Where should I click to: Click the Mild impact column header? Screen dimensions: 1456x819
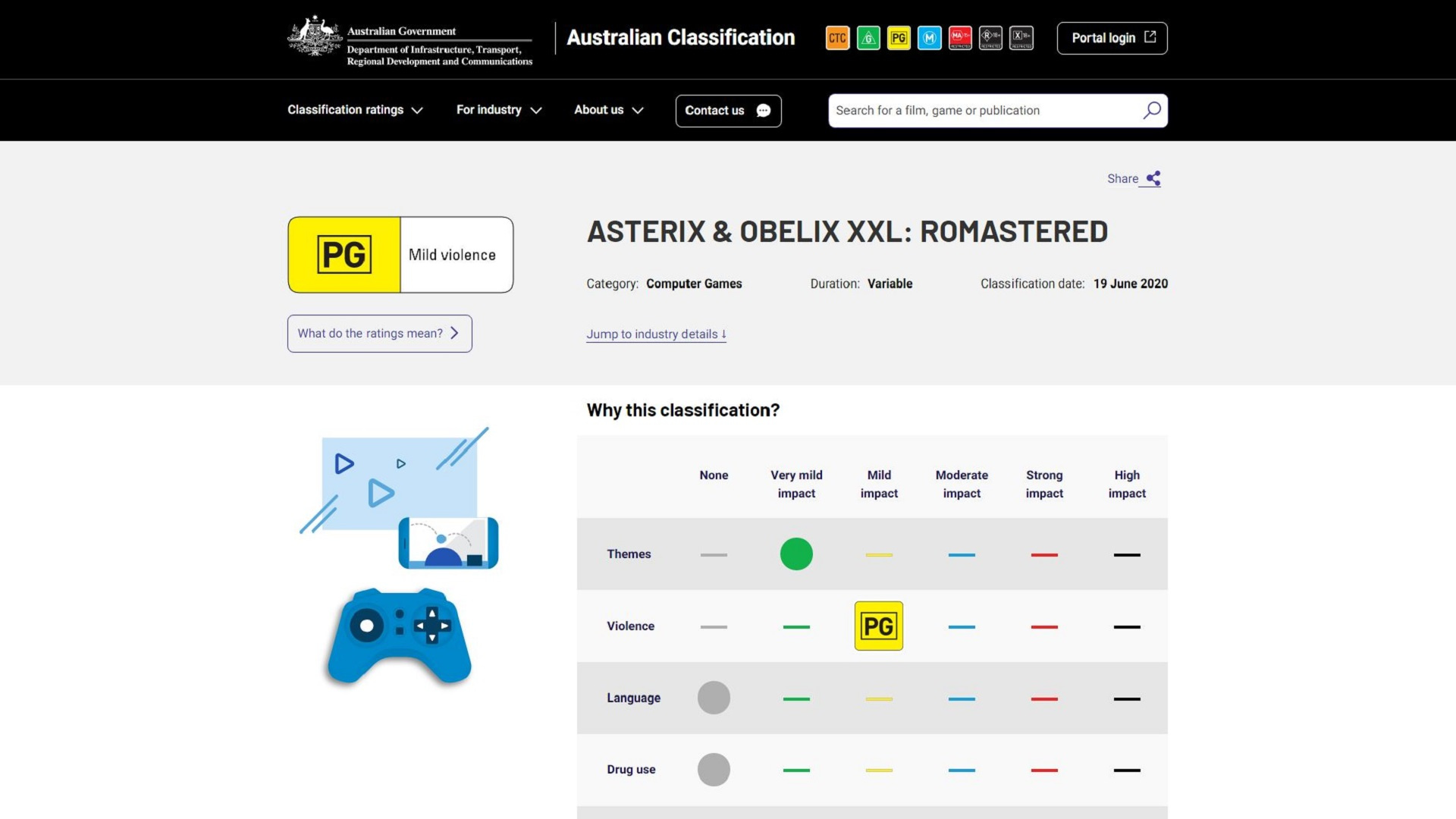coord(879,484)
